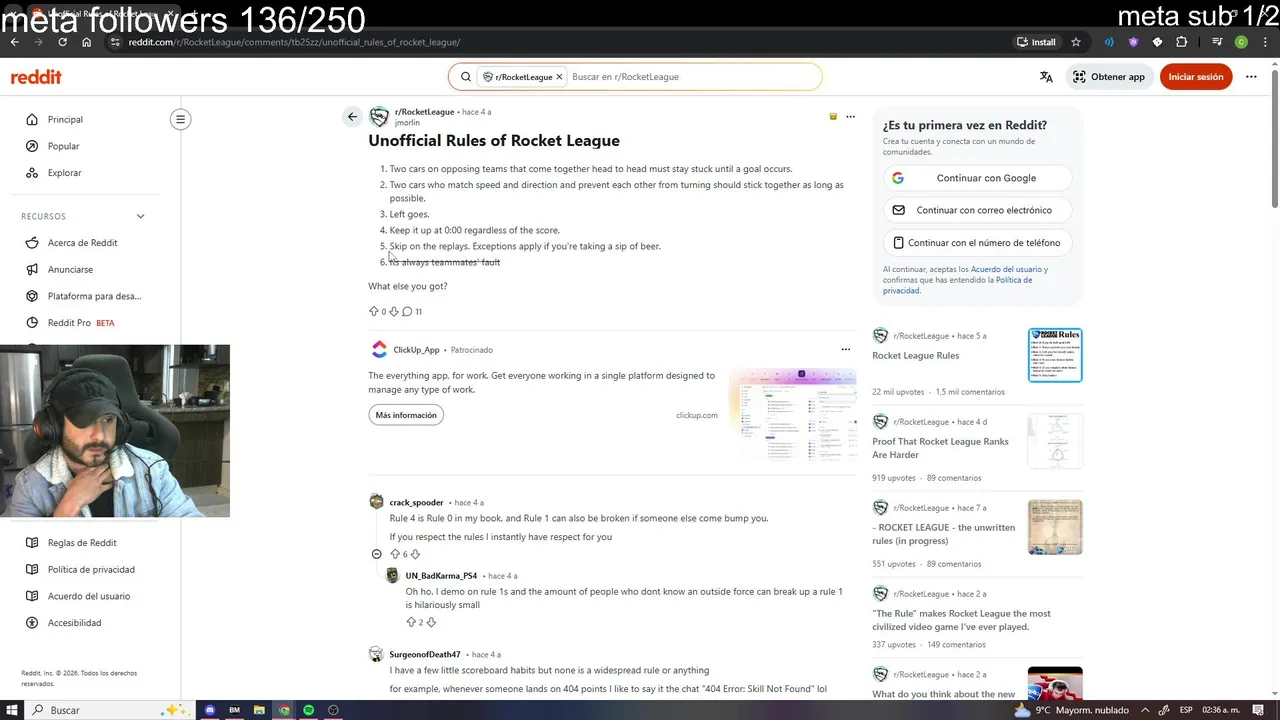1280x720 pixels.
Task: Open the Windows Start menu
Action: point(11,710)
